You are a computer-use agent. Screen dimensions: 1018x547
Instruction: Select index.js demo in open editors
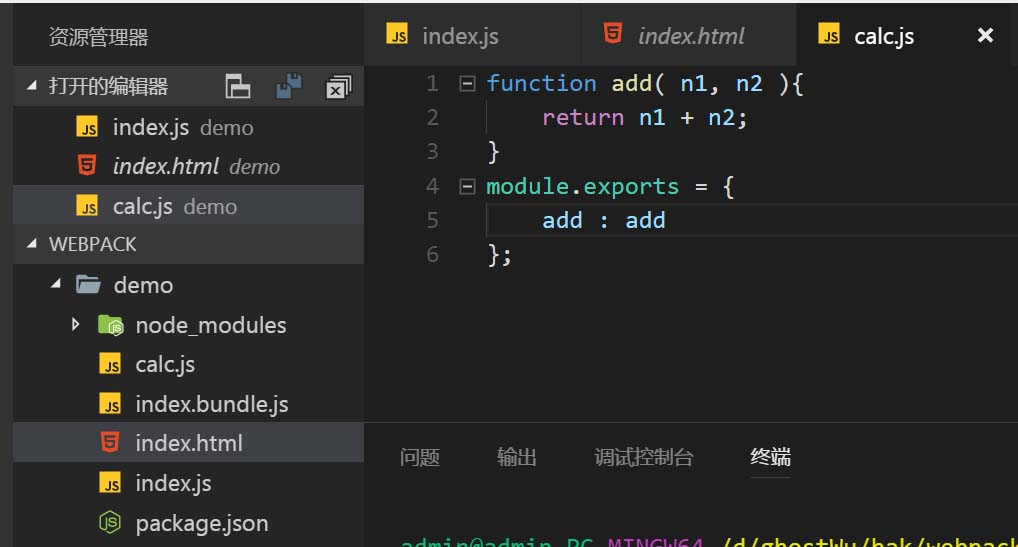pyautogui.click(x=188, y=127)
